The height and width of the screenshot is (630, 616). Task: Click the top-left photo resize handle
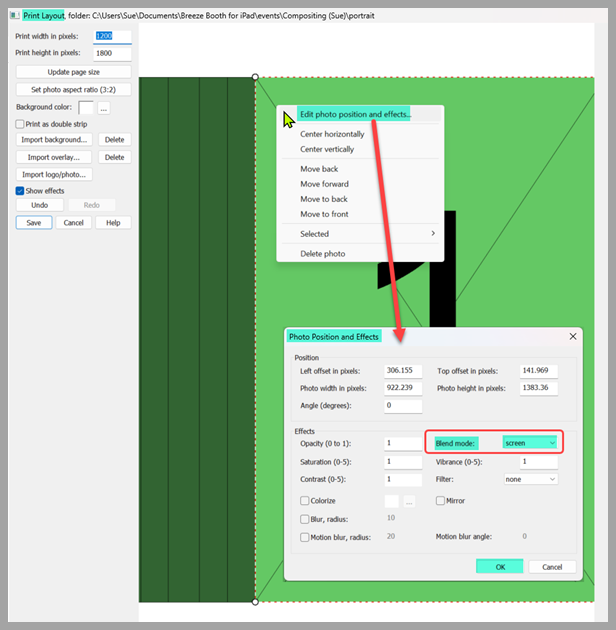255,77
